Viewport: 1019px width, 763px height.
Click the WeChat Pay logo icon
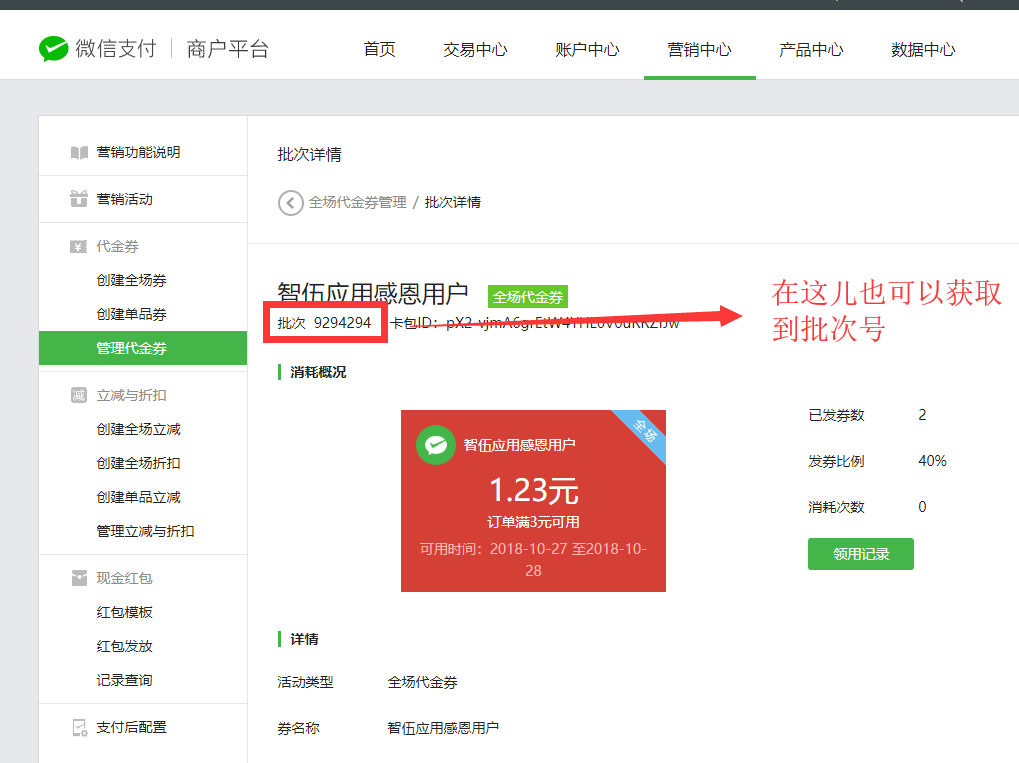click(x=53, y=49)
